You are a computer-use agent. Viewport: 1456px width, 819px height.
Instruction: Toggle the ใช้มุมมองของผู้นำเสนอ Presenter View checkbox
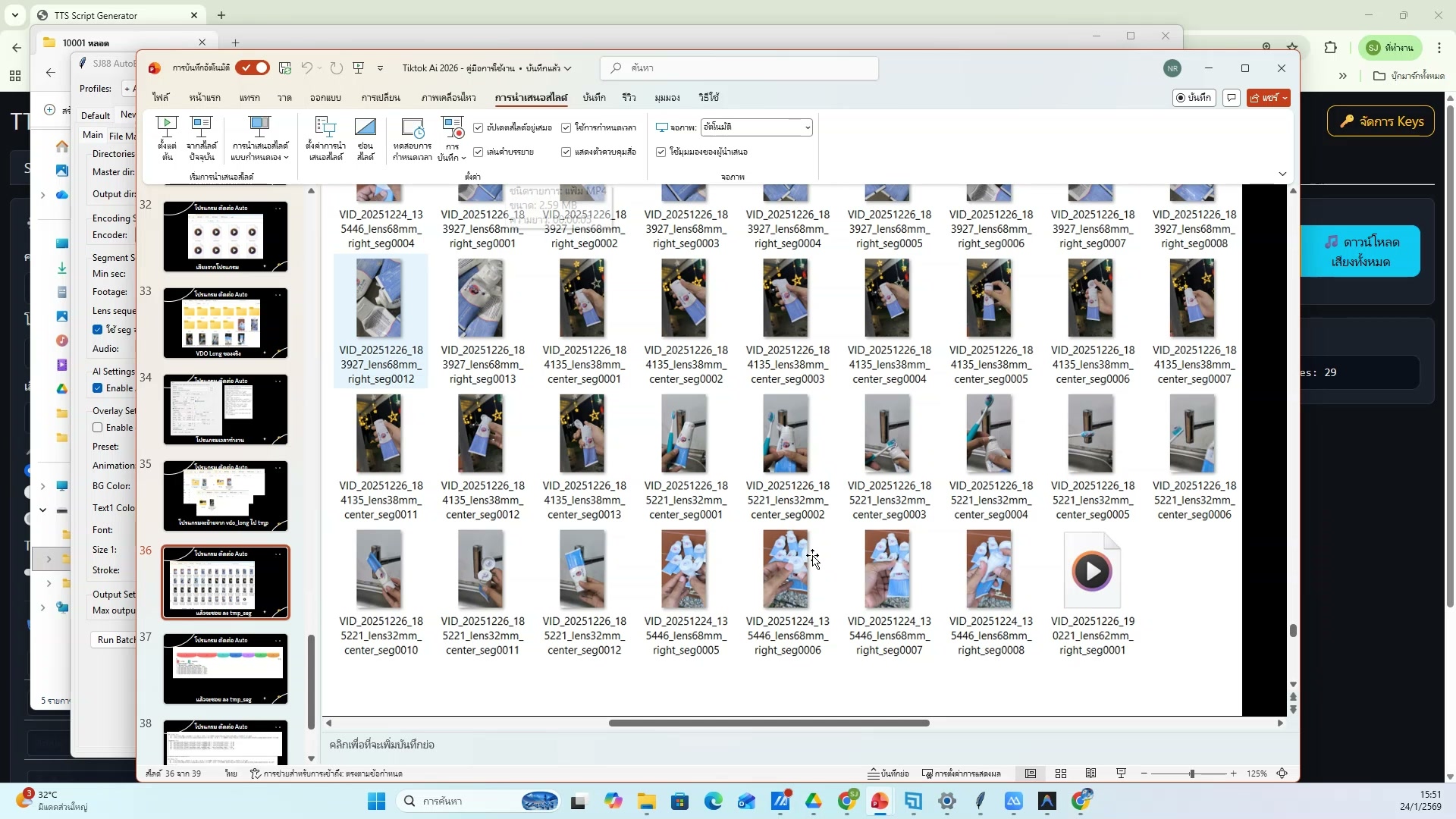(661, 152)
